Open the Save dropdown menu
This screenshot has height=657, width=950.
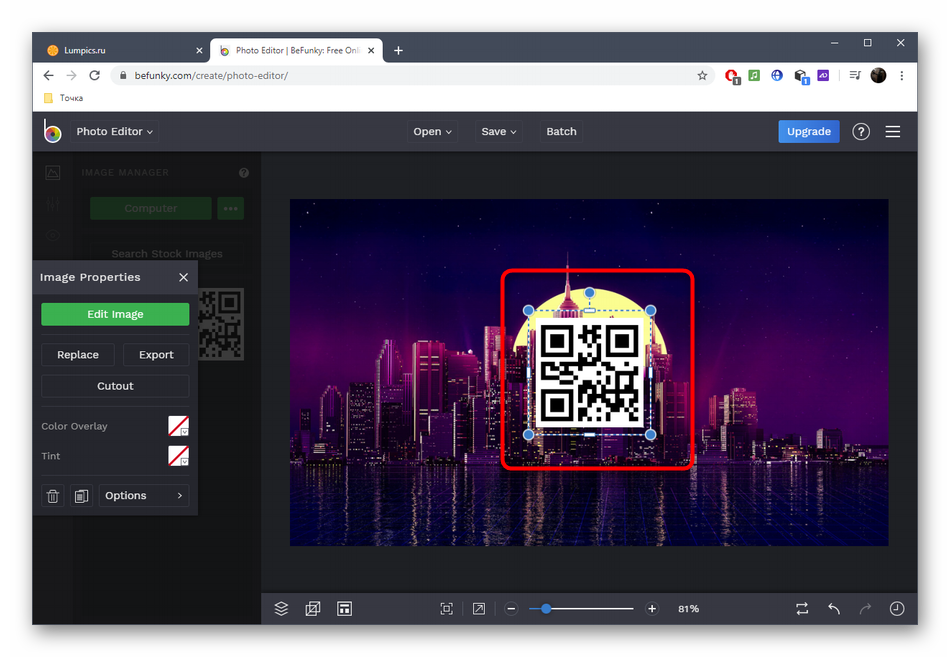click(x=499, y=131)
